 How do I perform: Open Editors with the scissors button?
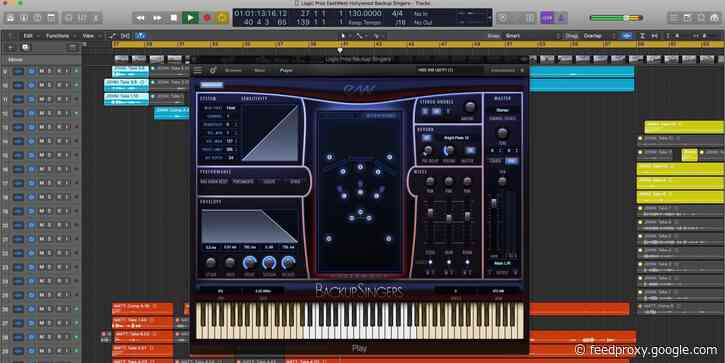(x=96, y=18)
